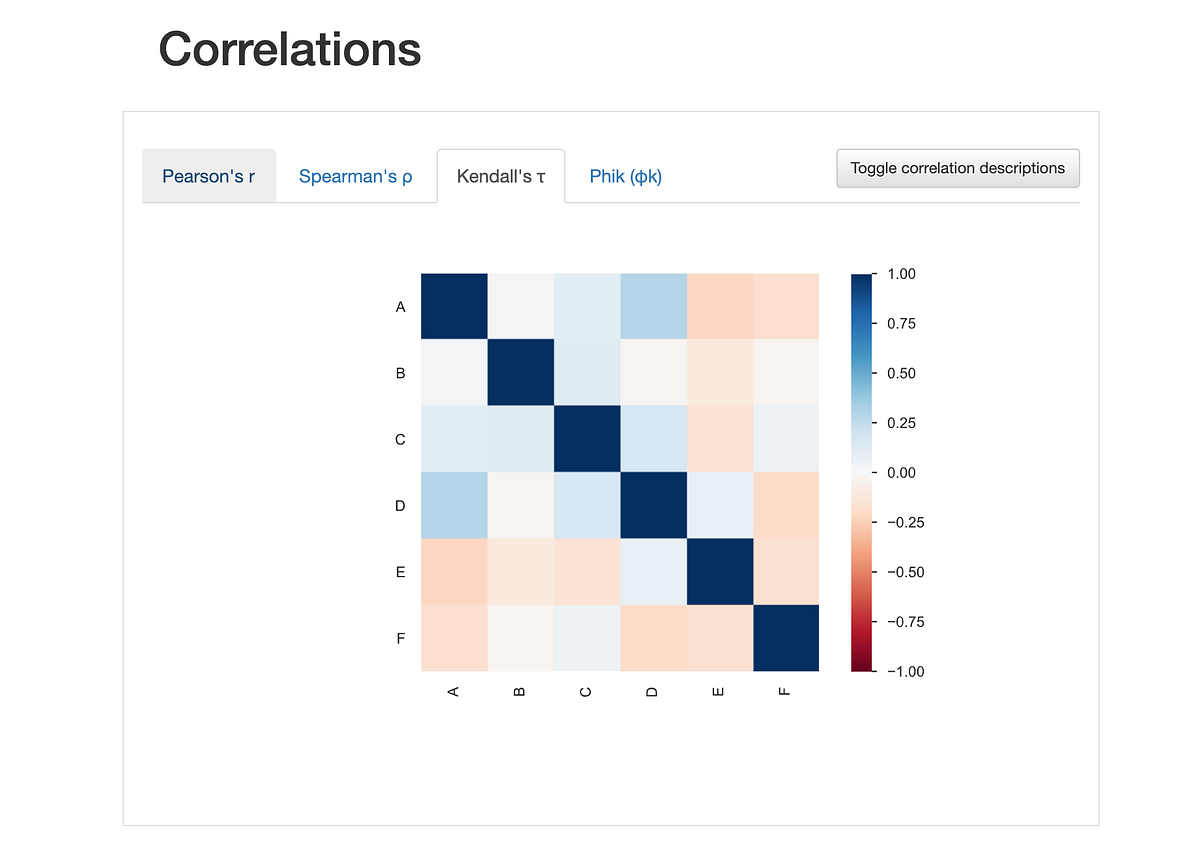The width and height of the screenshot is (1200, 851).
Task: View the Phik (φk) correlations
Action: [x=625, y=175]
